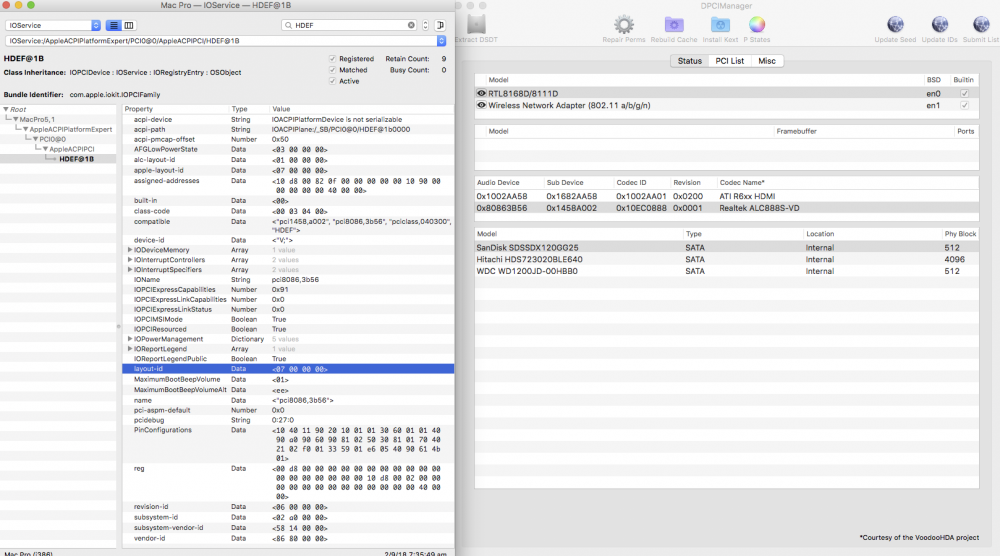The image size is (1000, 556).
Task: Expand IODeviceMemory property array
Action: [130, 250]
